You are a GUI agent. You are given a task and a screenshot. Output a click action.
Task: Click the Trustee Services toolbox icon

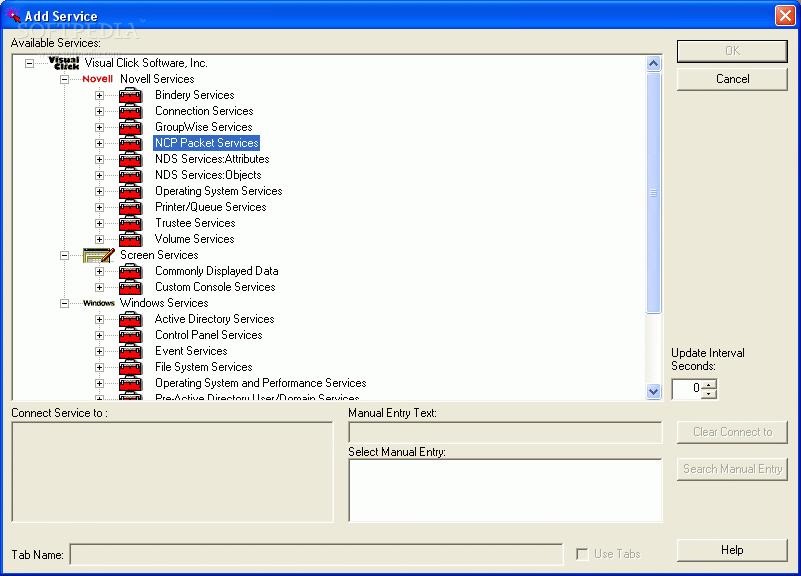130,223
